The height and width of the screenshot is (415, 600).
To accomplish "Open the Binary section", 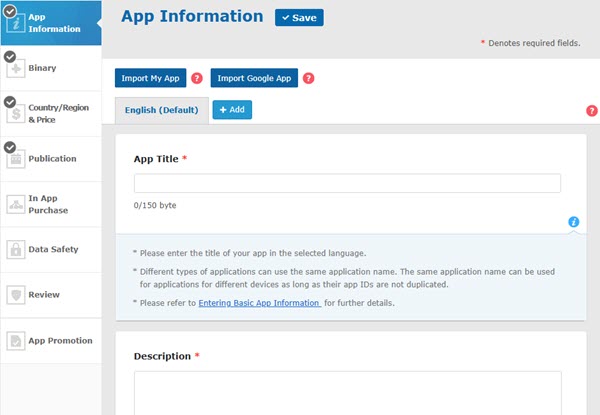I will [51, 68].
